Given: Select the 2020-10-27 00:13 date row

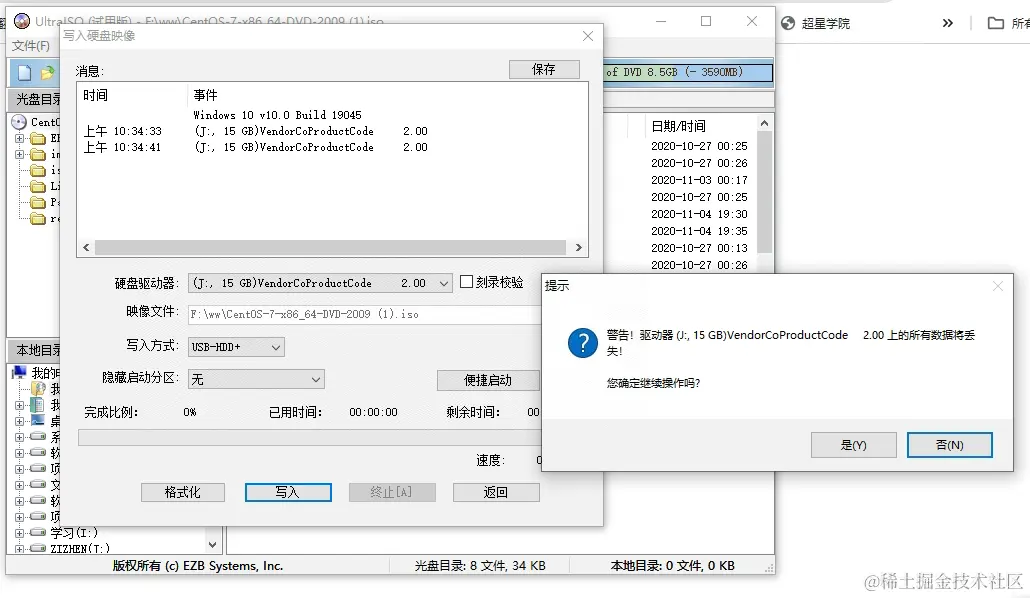Looking at the screenshot, I should pyautogui.click(x=699, y=248).
